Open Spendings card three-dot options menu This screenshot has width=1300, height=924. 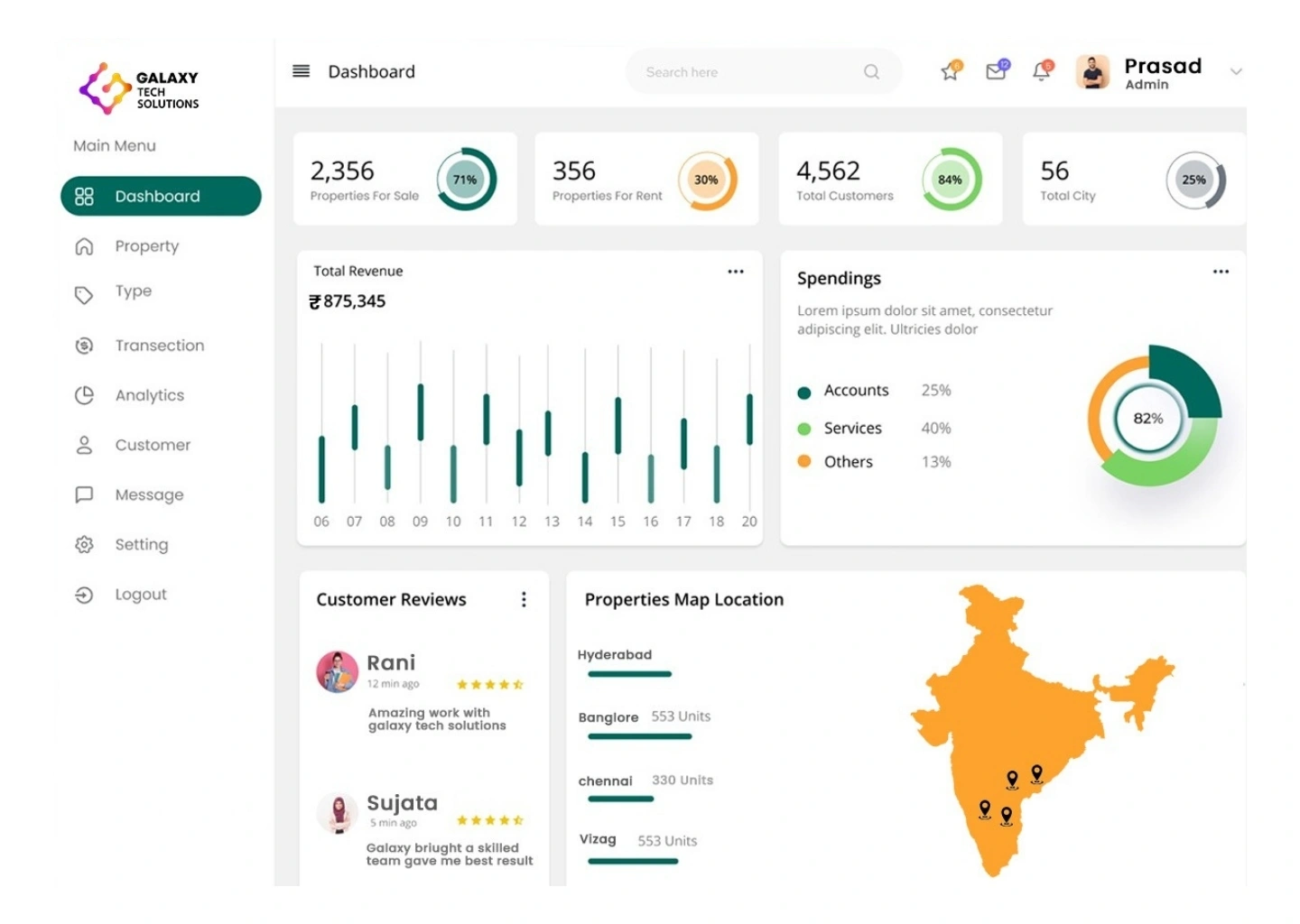(x=1221, y=272)
